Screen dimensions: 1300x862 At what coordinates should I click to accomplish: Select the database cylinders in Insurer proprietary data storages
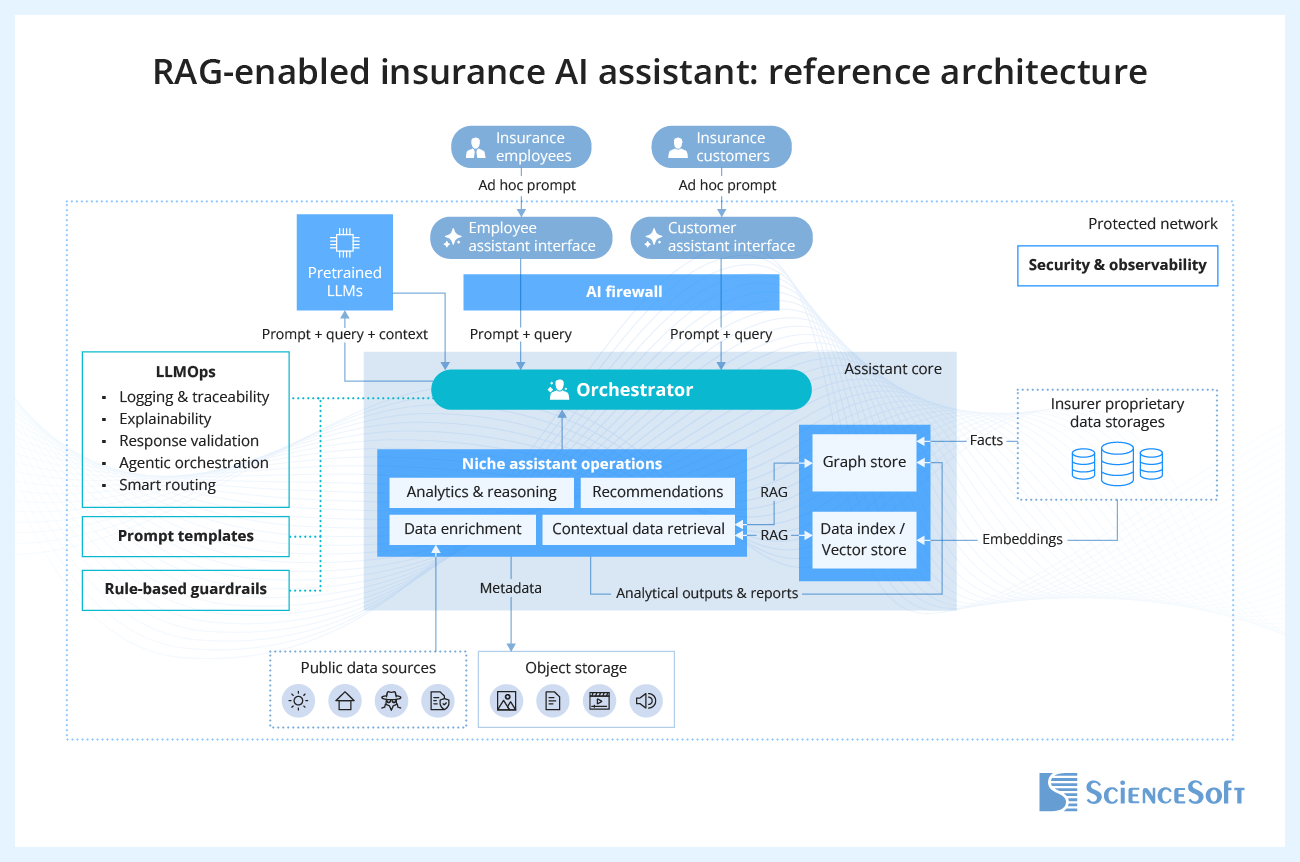tap(1117, 463)
